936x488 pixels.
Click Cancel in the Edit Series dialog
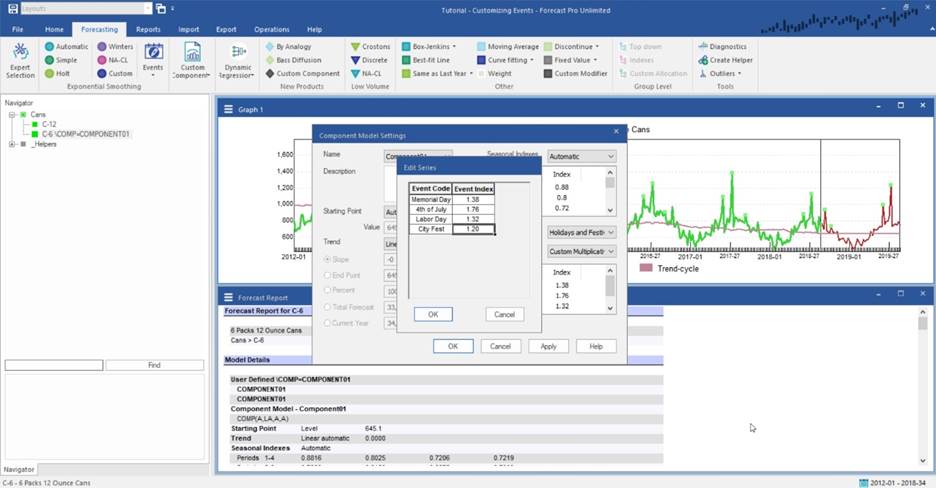(x=504, y=314)
